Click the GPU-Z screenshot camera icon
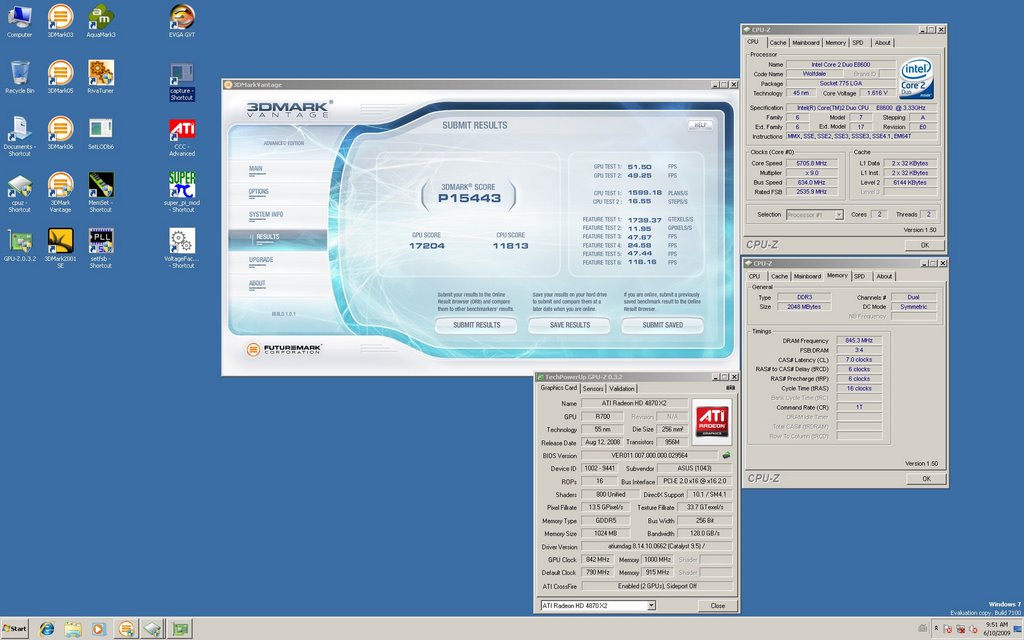 730,388
